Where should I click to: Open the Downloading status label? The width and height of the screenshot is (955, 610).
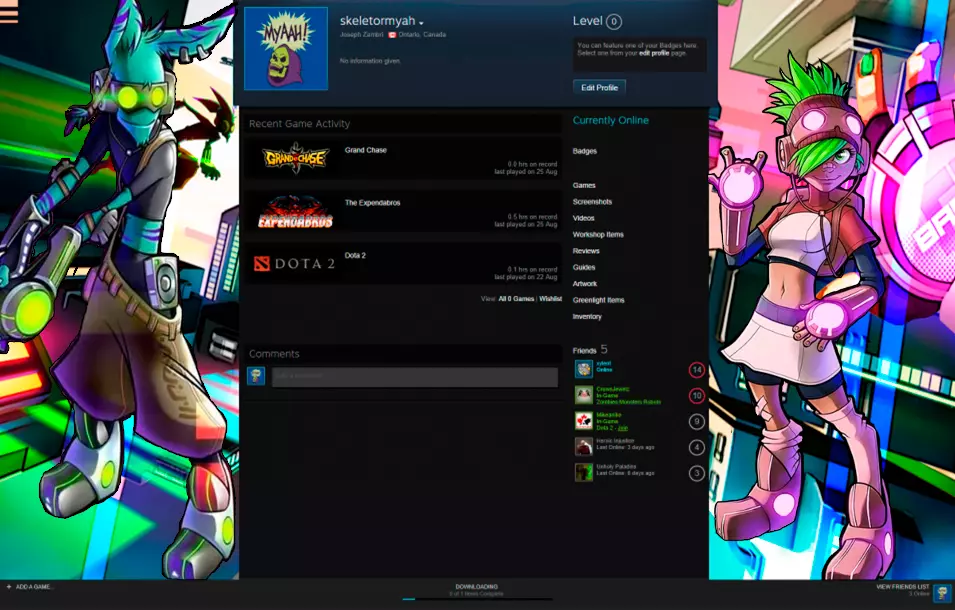[x=476, y=587]
